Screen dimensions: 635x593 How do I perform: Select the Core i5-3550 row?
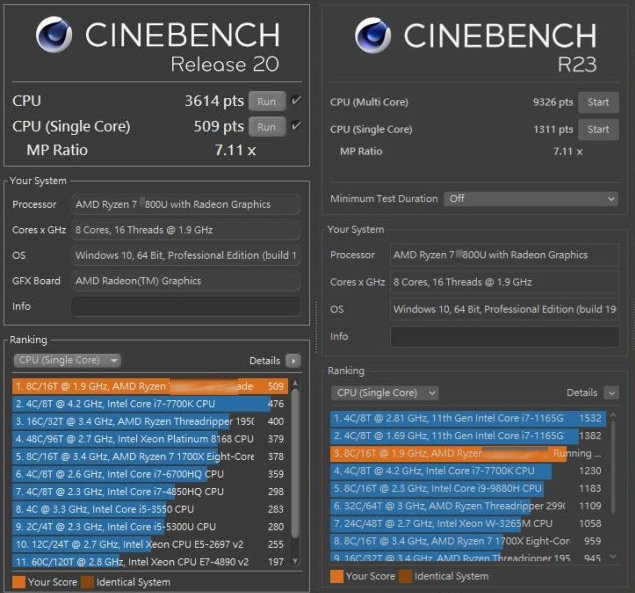click(150, 509)
